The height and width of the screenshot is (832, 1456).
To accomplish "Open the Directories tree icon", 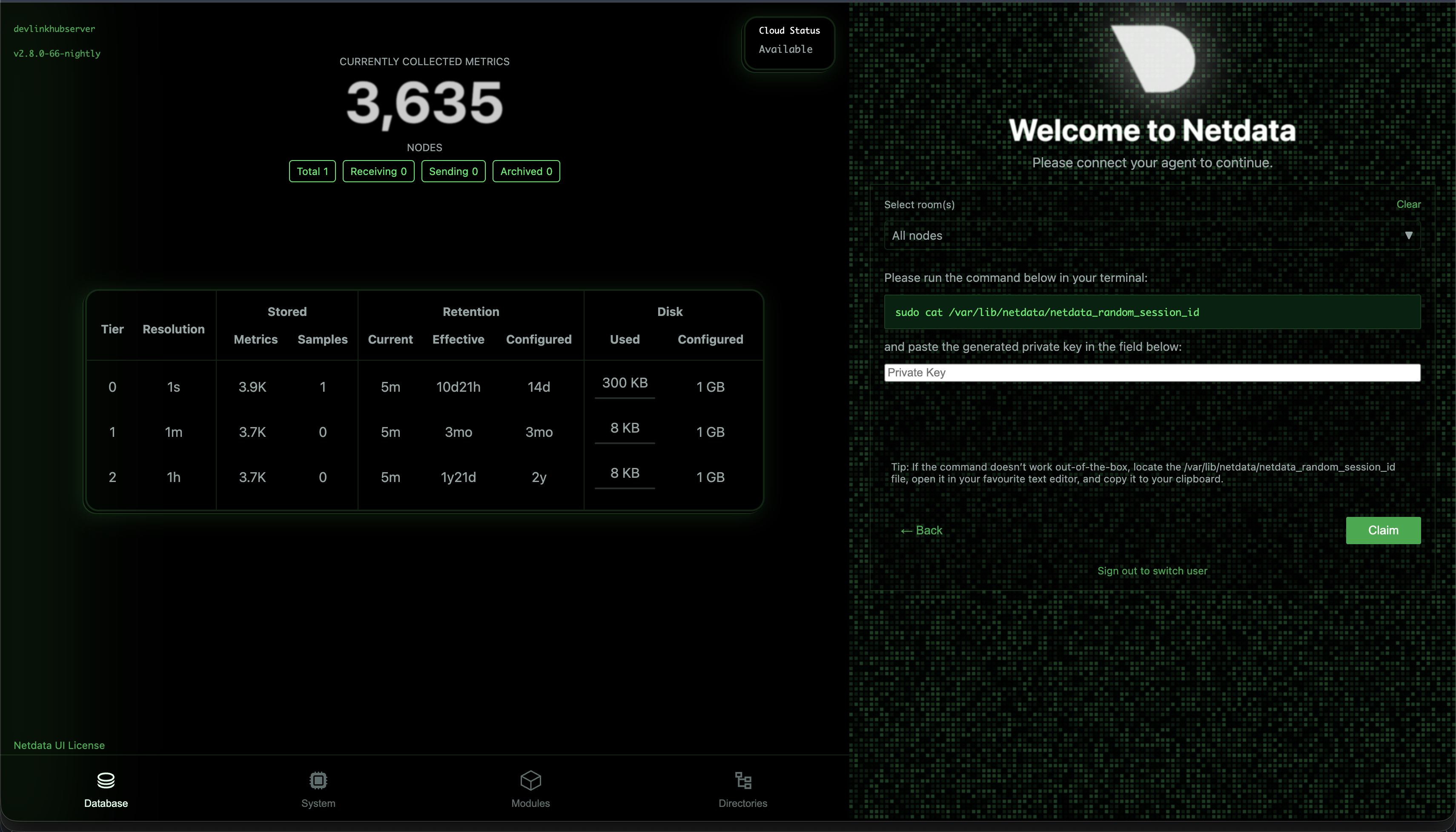I will (x=742, y=780).
